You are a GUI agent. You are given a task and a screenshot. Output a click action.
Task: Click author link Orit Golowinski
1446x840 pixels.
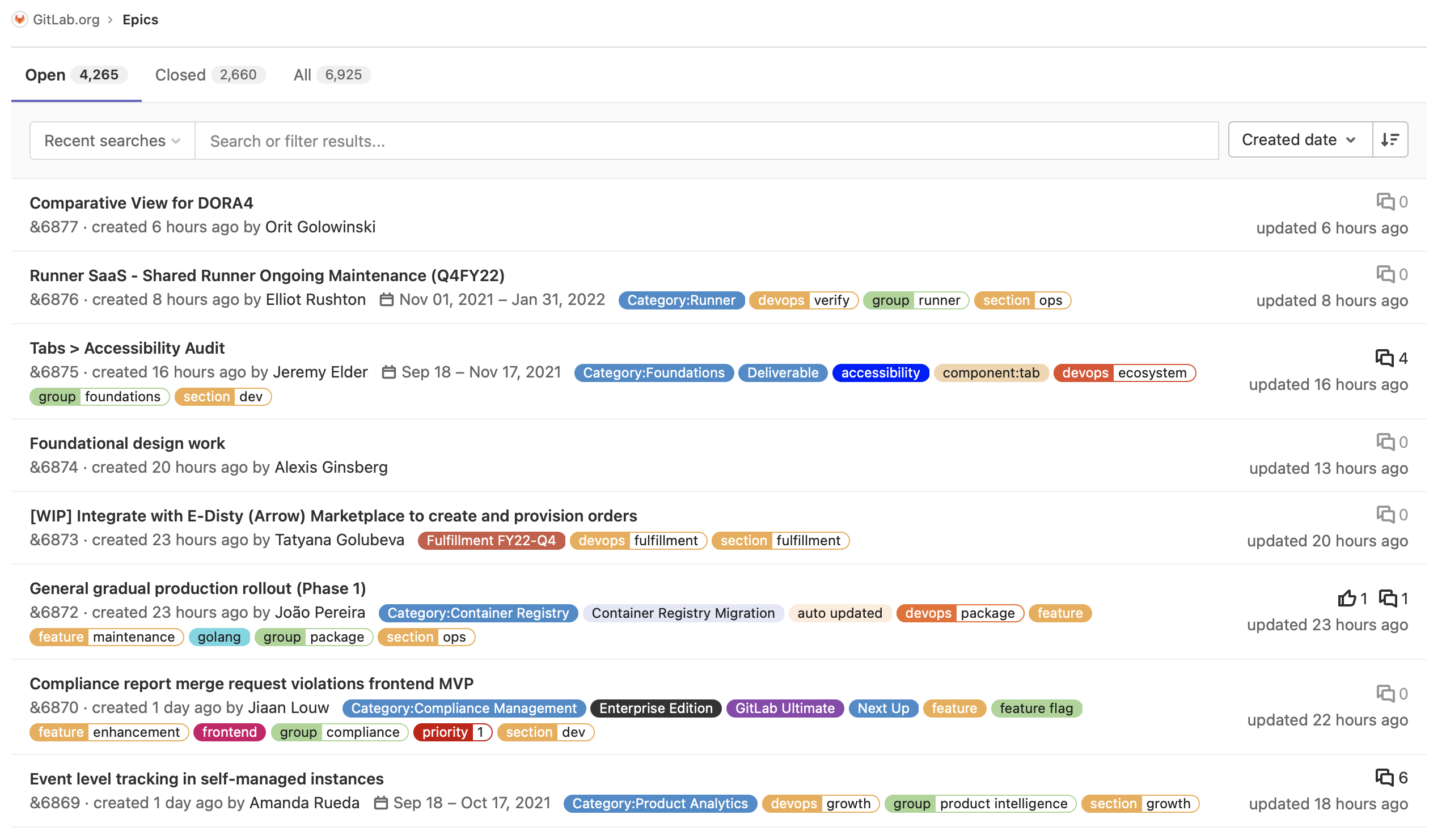click(x=320, y=227)
